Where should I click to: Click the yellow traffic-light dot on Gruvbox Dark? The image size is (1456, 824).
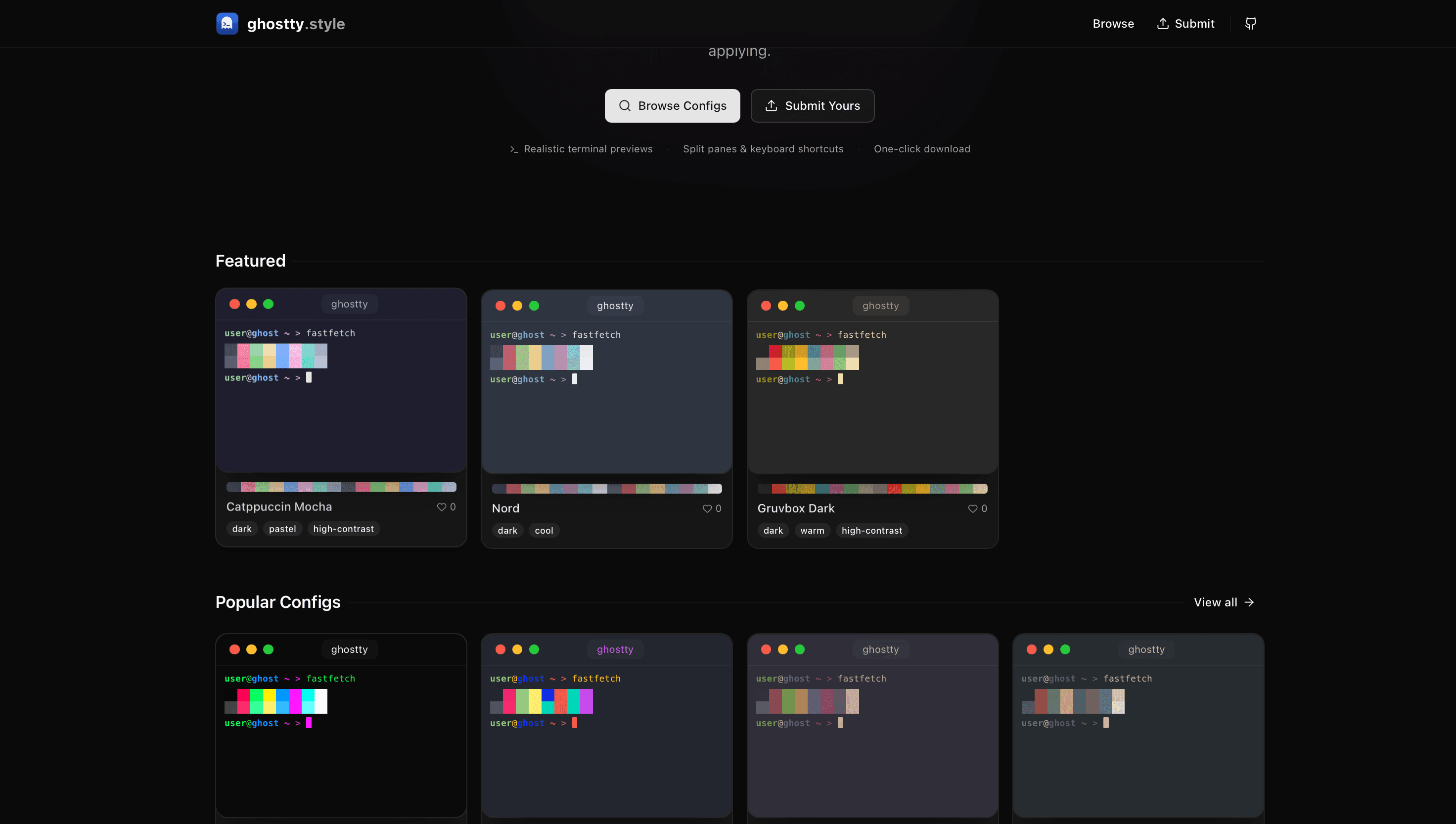(x=783, y=306)
